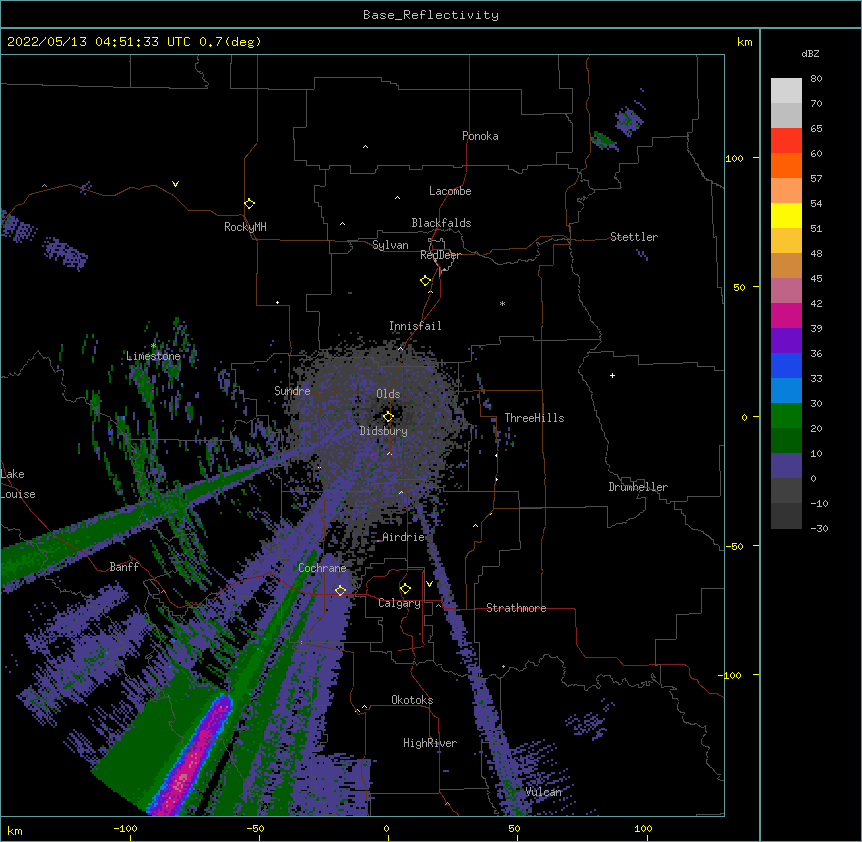Pick the red 65-60 dBZ legend swatch
Screen dimensions: 862x842
[786, 141]
